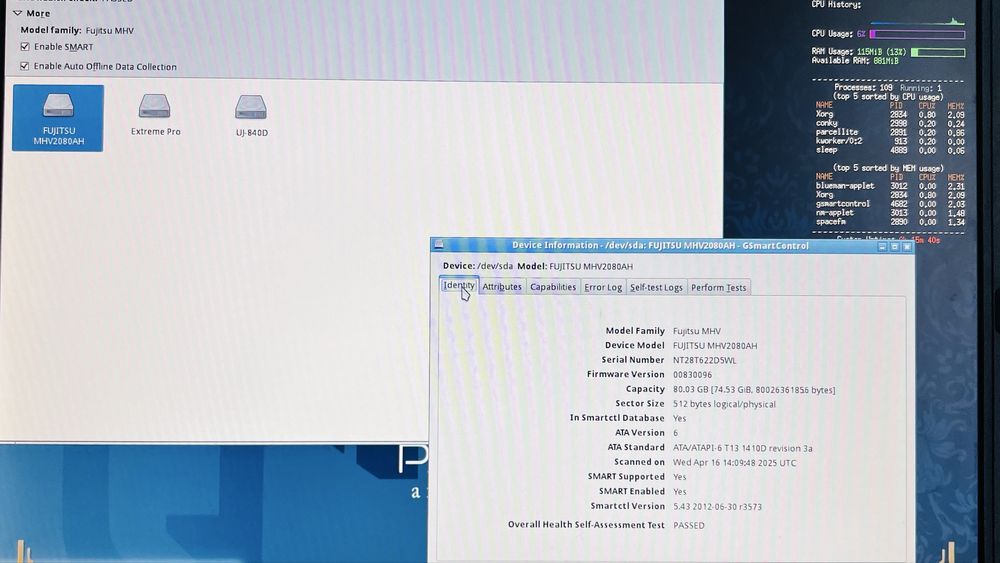Select the FUJITSU MHV2080AH drive icon
The width and height of the screenshot is (1000, 563).
coord(58,118)
